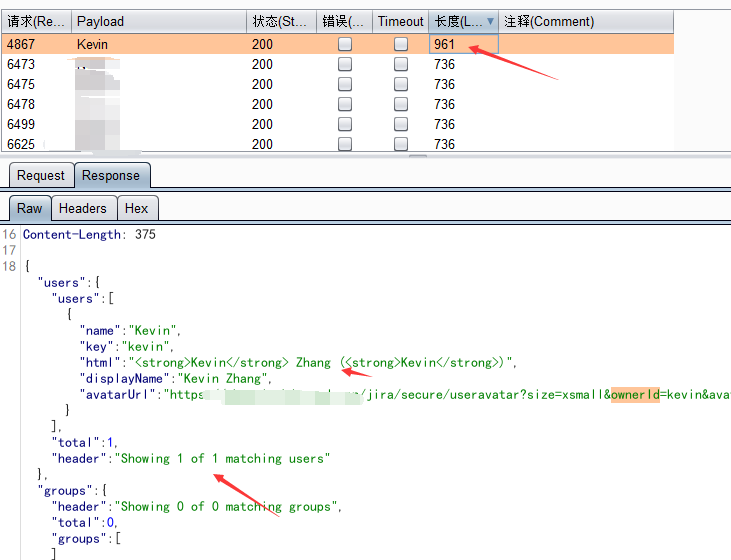Select request number 6478

(x=21, y=104)
